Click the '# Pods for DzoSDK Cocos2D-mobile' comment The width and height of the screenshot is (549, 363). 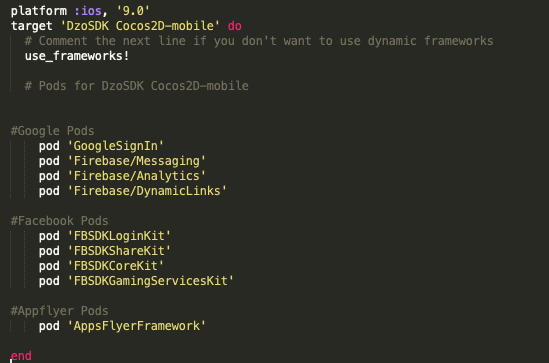click(137, 86)
